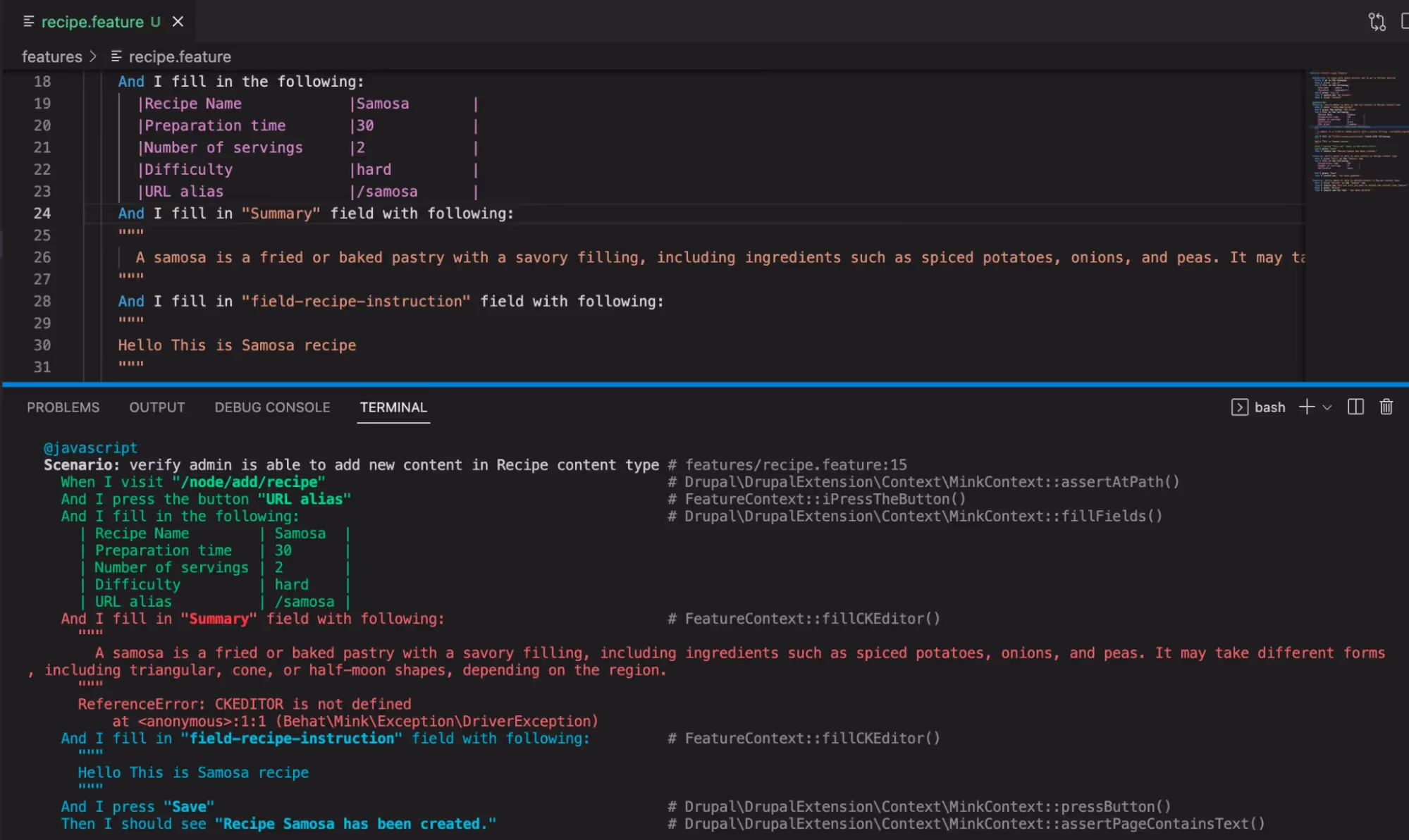Image resolution: width=1409 pixels, height=840 pixels.
Task: Click FeatureContext::iPressTheButton() in terminal
Action: pos(825,499)
